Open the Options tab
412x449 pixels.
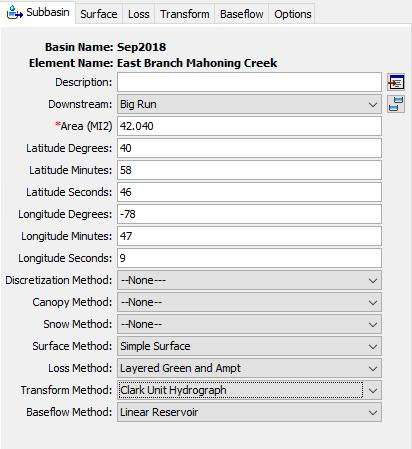(x=292, y=14)
